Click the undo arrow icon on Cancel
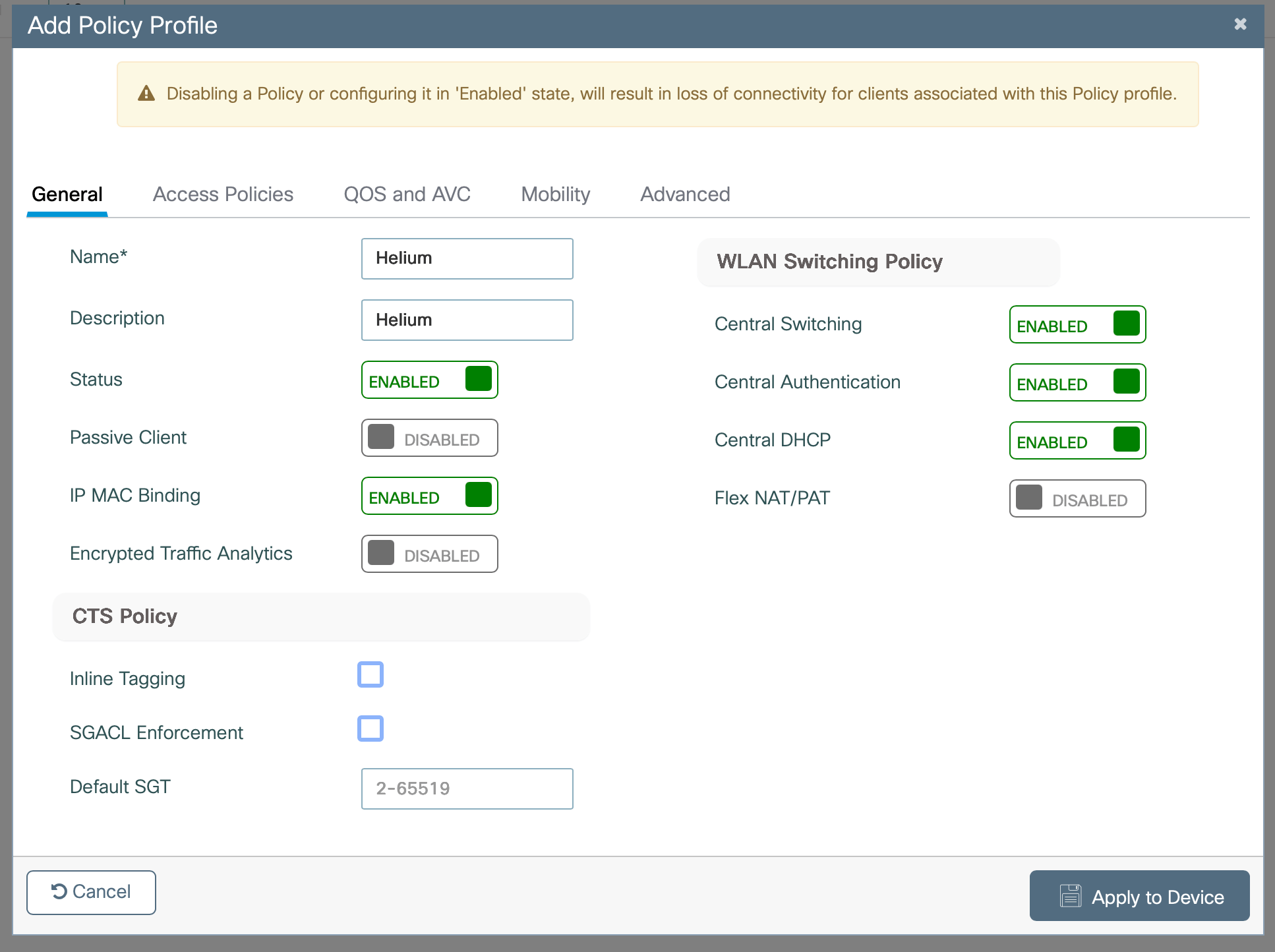 point(59,891)
